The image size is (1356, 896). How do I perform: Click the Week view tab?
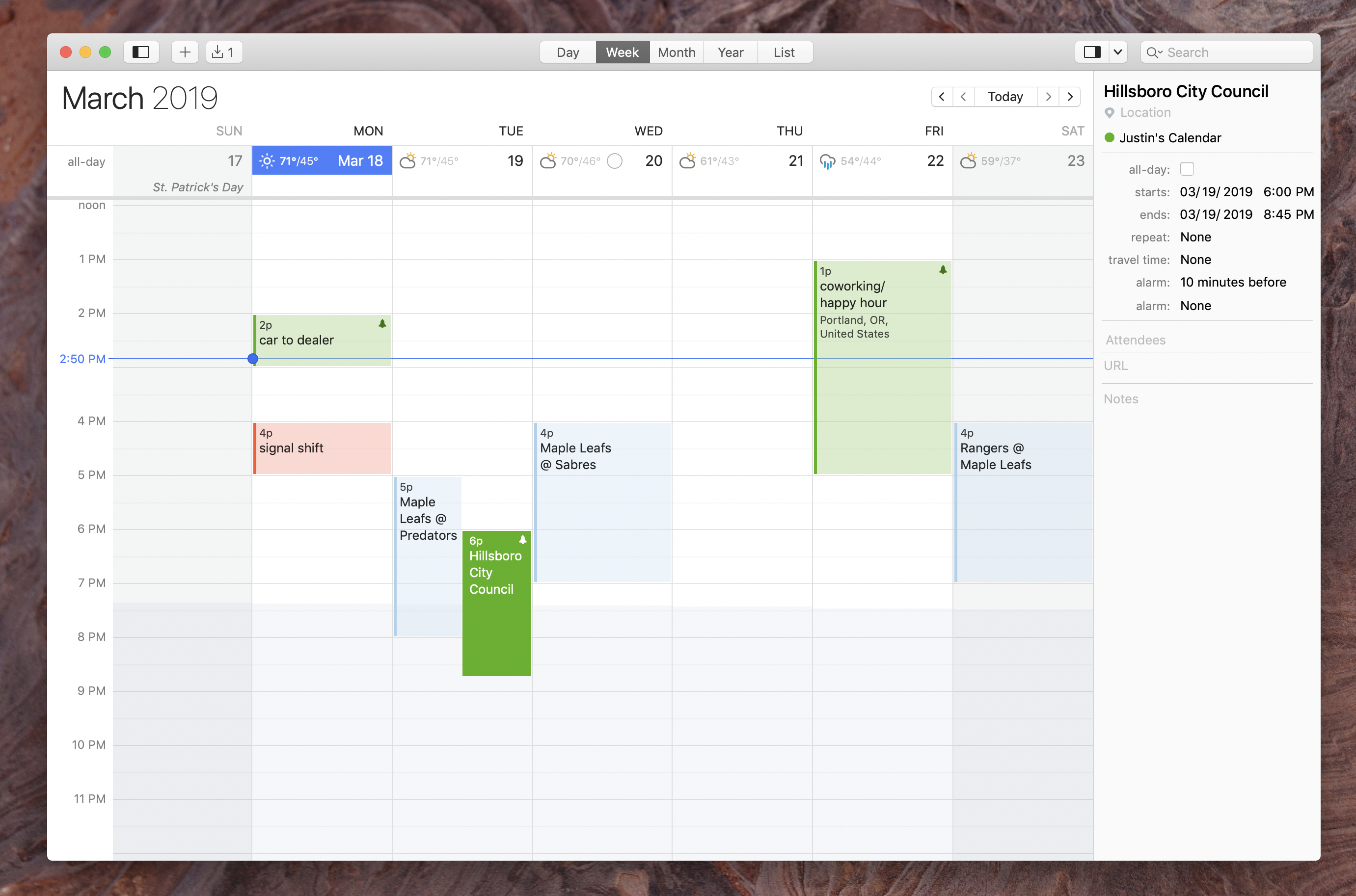pyautogui.click(x=620, y=52)
